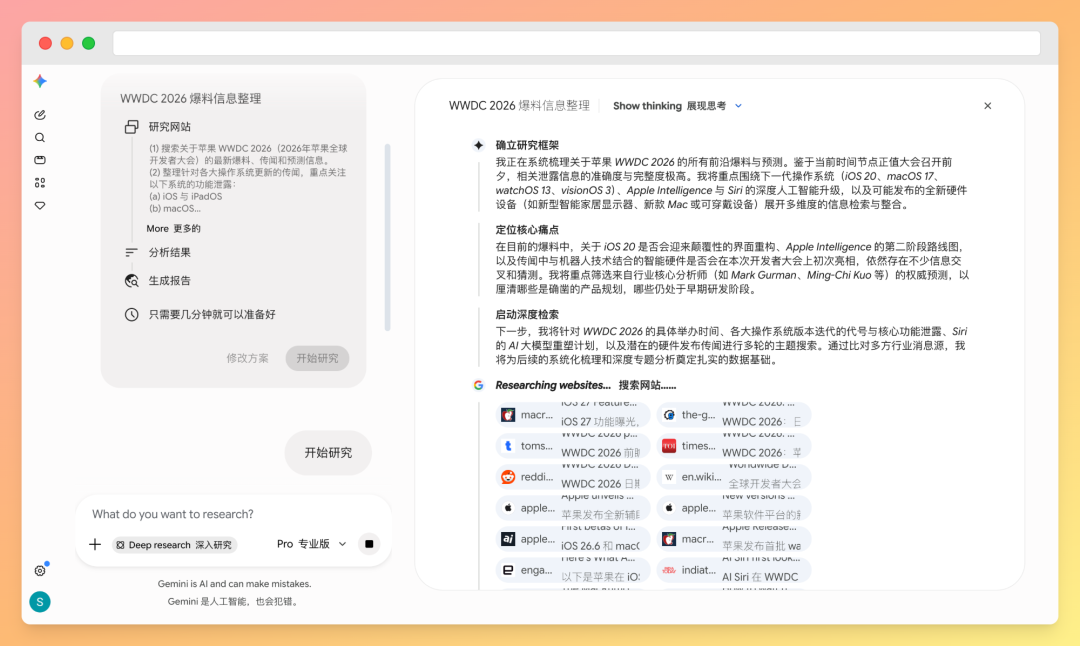Click the 修改方案 button
Viewport: 1080px width, 646px height.
(247, 358)
